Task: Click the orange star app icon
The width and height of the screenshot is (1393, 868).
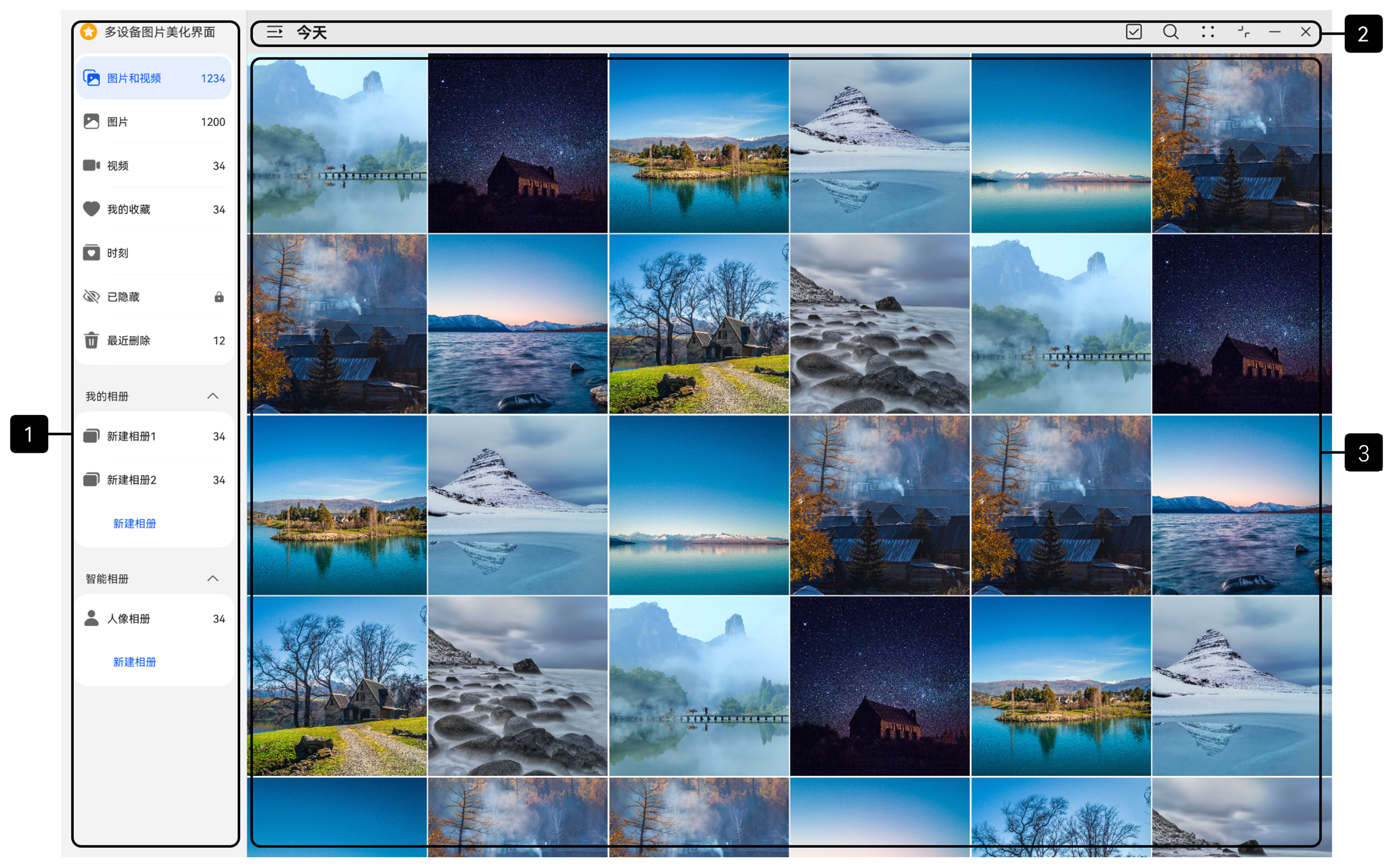Action: [88, 32]
